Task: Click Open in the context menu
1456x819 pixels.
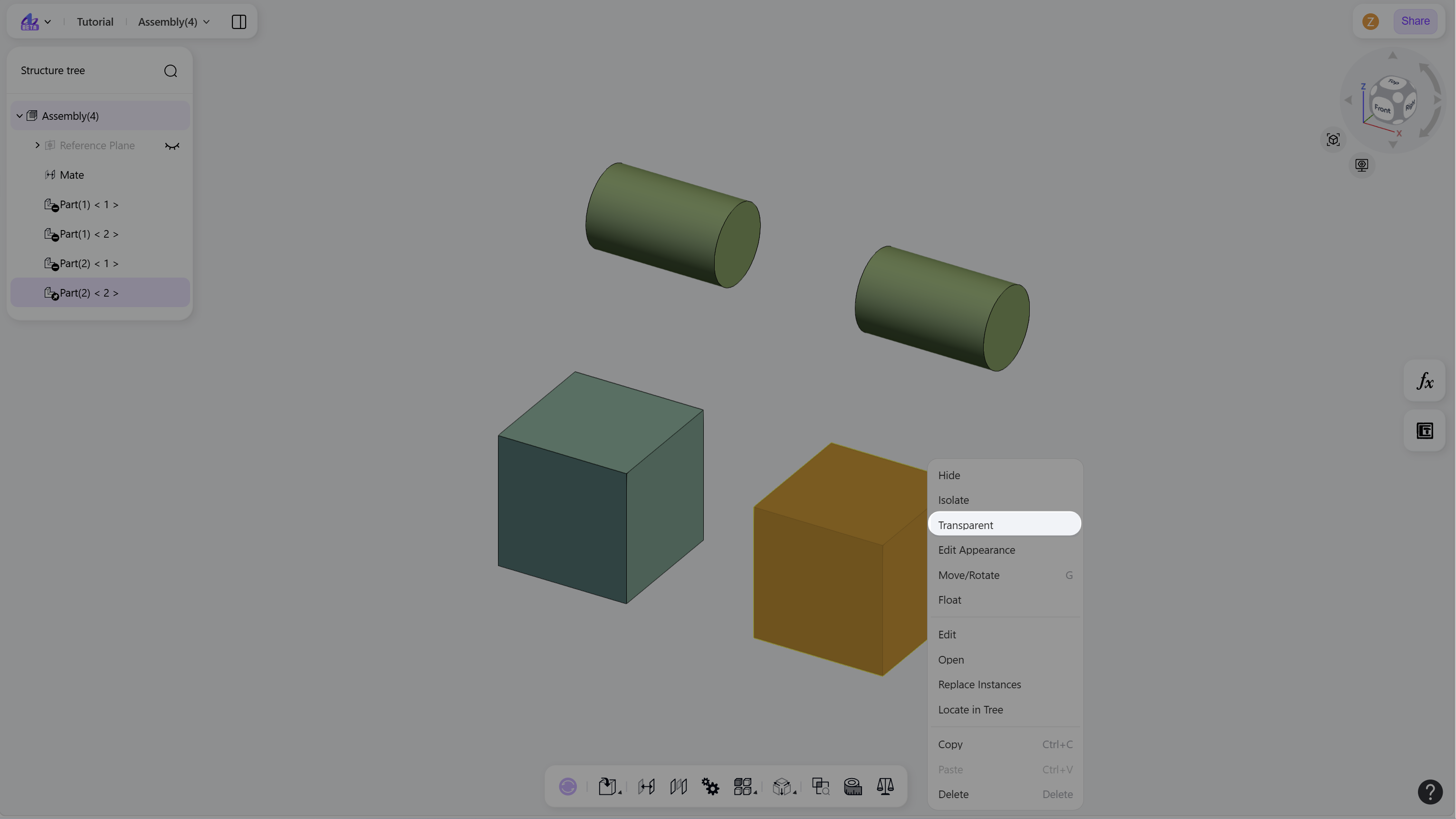Action: pyautogui.click(x=1005, y=660)
